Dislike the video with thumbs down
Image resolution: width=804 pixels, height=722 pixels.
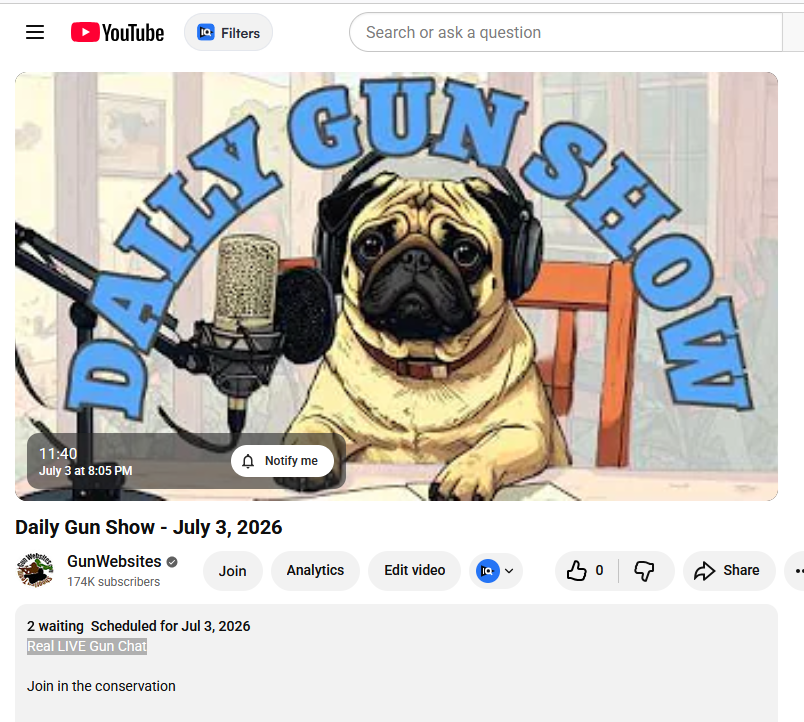click(x=645, y=571)
